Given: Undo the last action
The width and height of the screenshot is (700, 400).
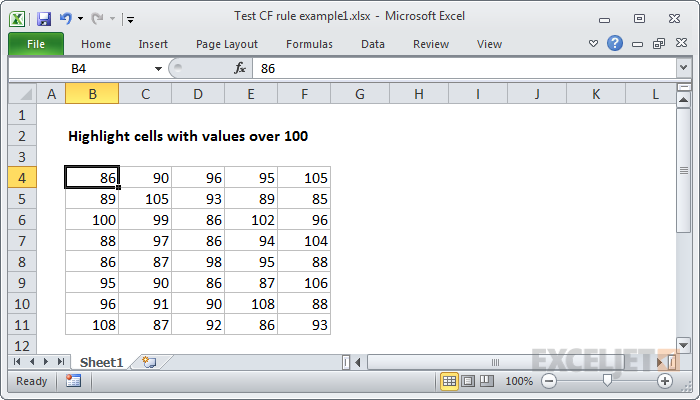Looking at the screenshot, I should click(66, 19).
